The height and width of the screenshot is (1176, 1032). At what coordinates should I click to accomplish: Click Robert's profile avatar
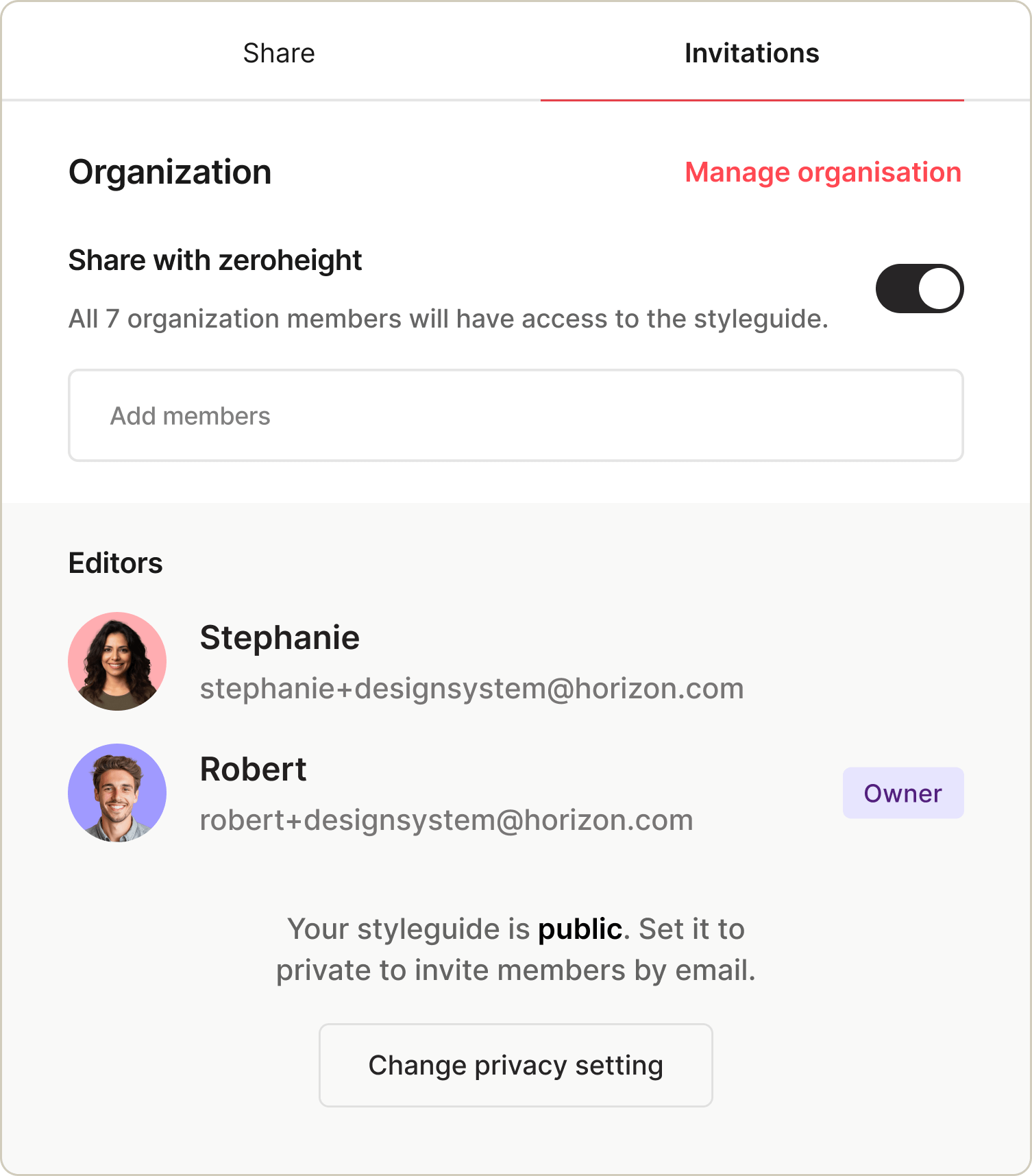[117, 793]
